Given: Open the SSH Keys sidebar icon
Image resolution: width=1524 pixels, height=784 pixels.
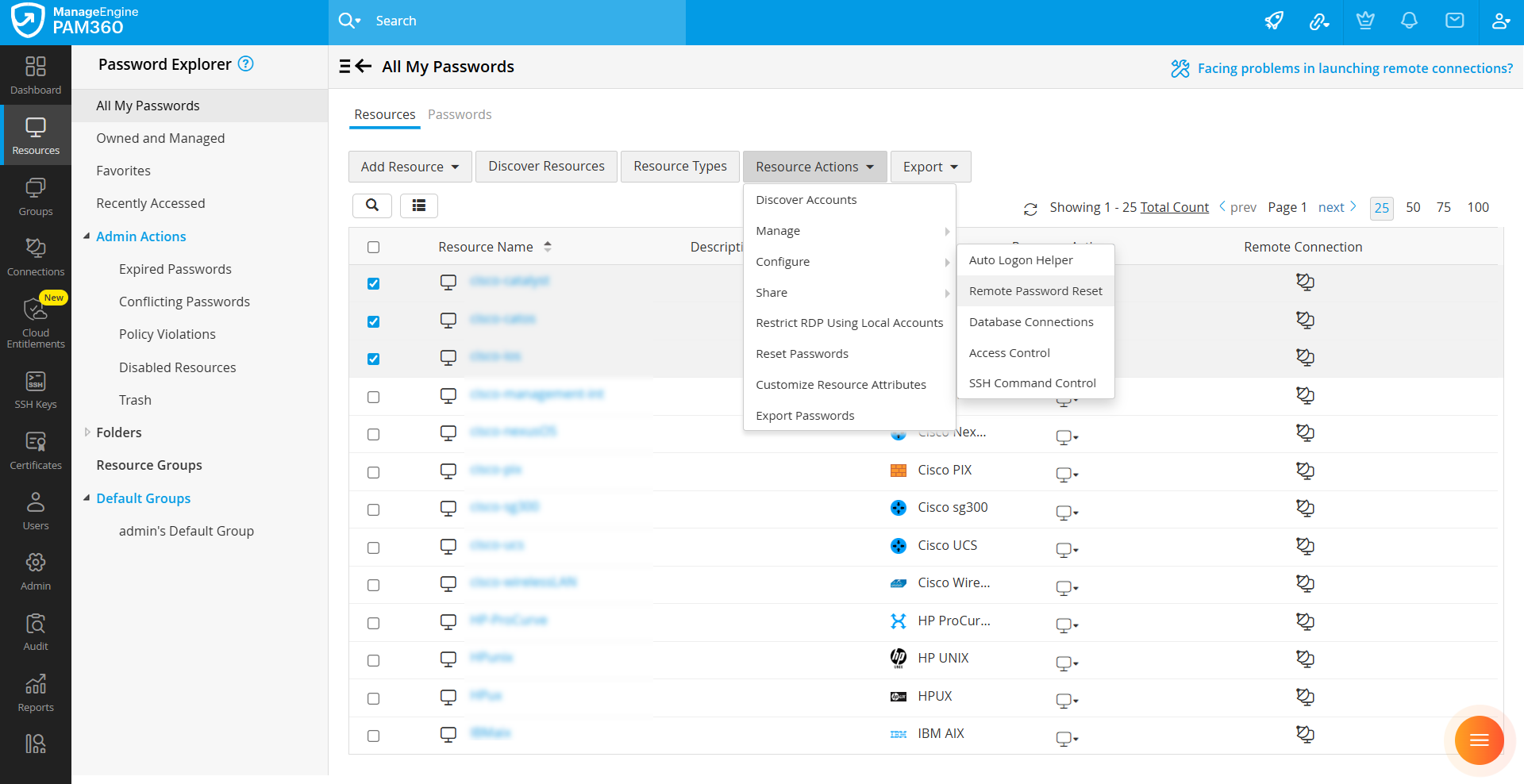Looking at the screenshot, I should click(x=36, y=390).
